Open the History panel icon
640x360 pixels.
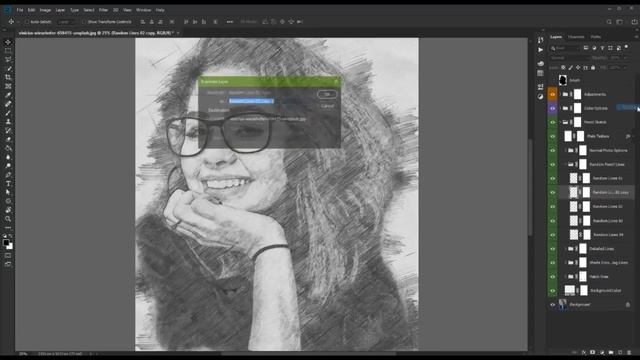click(540, 40)
